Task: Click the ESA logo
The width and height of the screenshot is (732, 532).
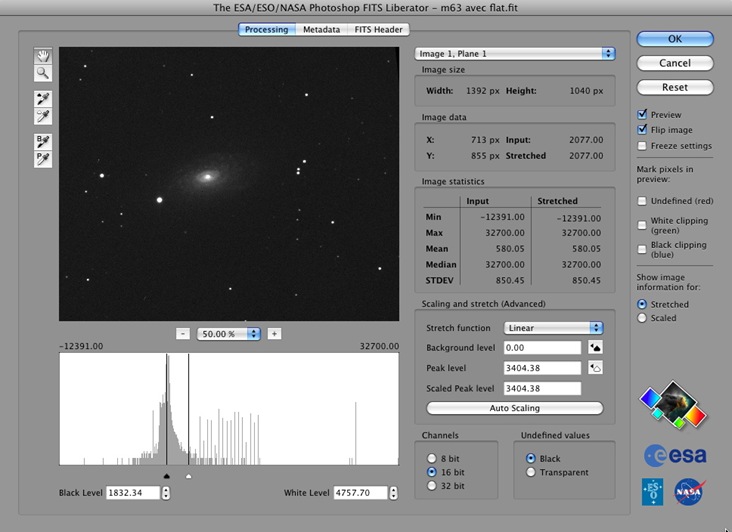Action: [675, 455]
